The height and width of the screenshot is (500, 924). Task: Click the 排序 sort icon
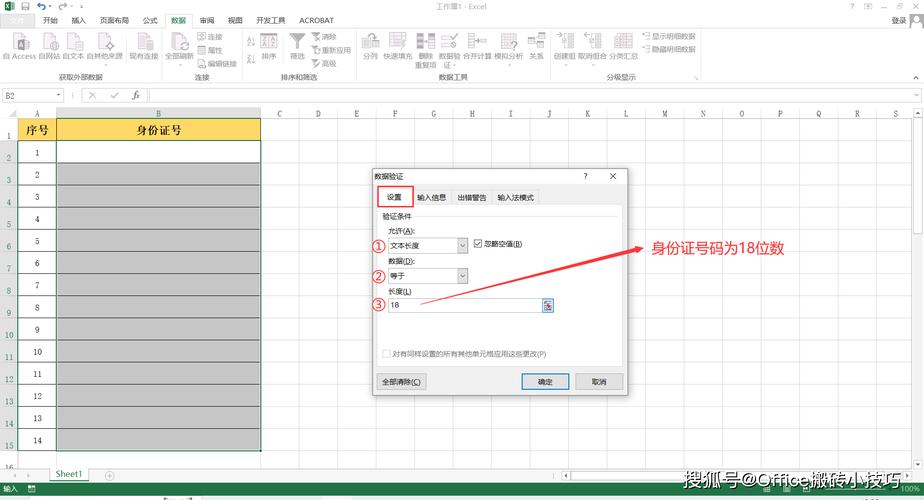click(x=268, y=43)
